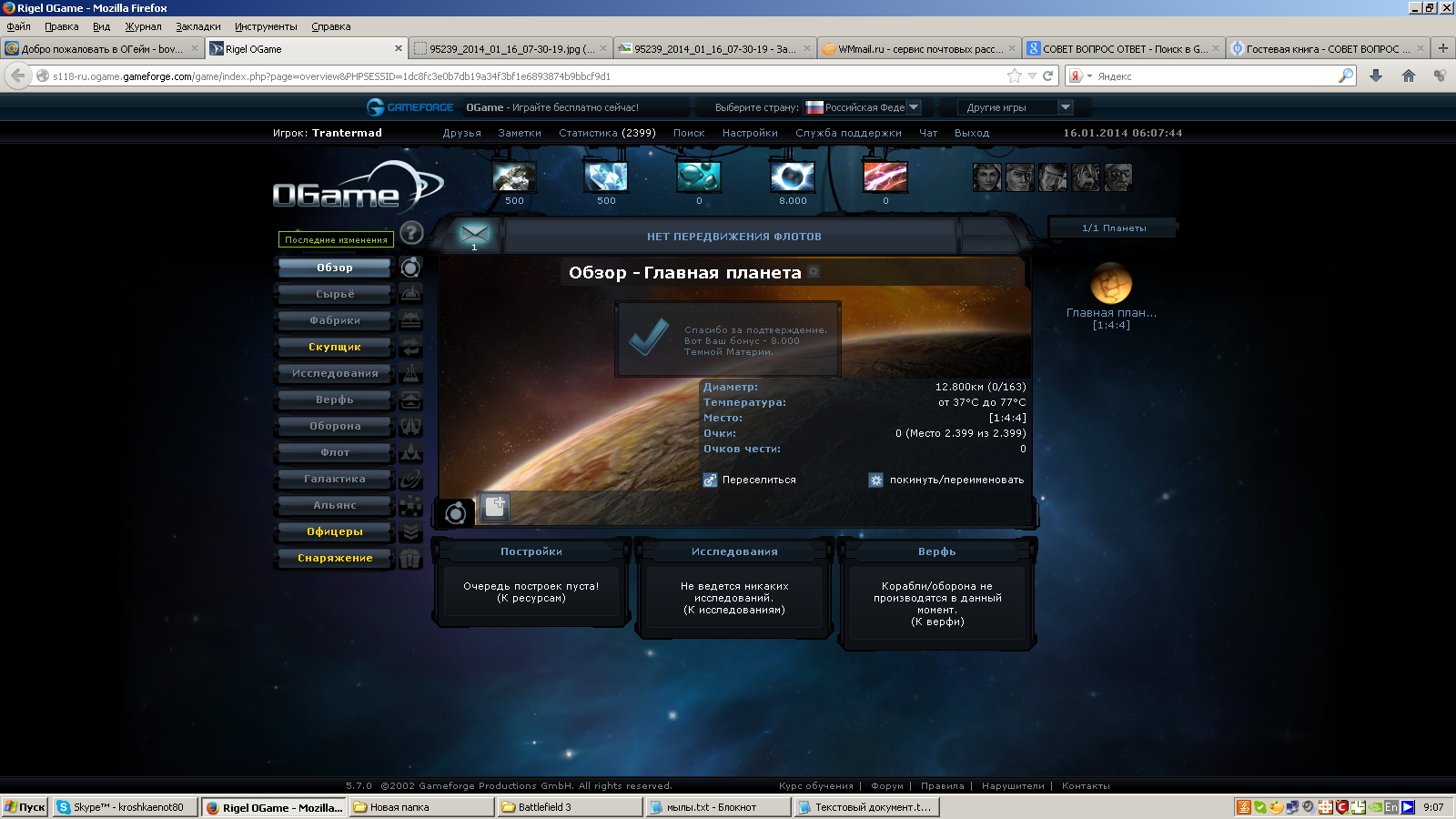The image size is (1456, 819).
Task: Click En language indicator in tray
Action: coord(1390,807)
